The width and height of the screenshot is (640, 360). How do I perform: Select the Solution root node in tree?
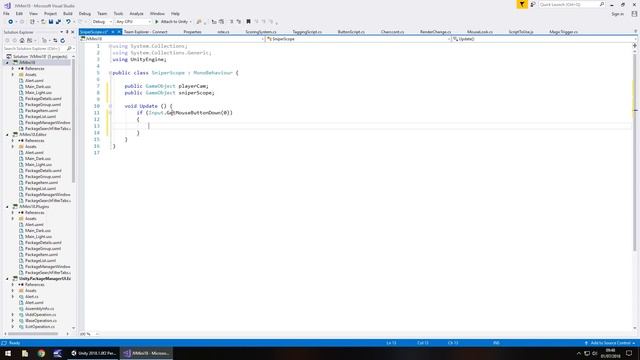(x=40, y=56)
